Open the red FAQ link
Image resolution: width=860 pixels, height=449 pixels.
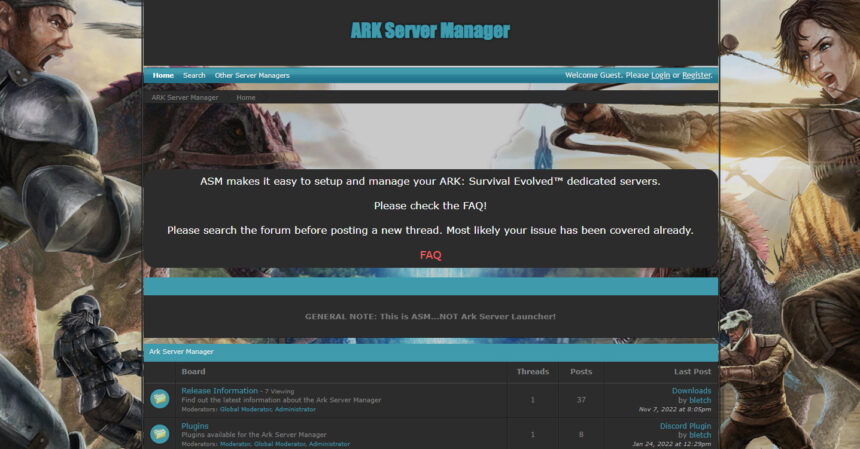click(x=431, y=255)
